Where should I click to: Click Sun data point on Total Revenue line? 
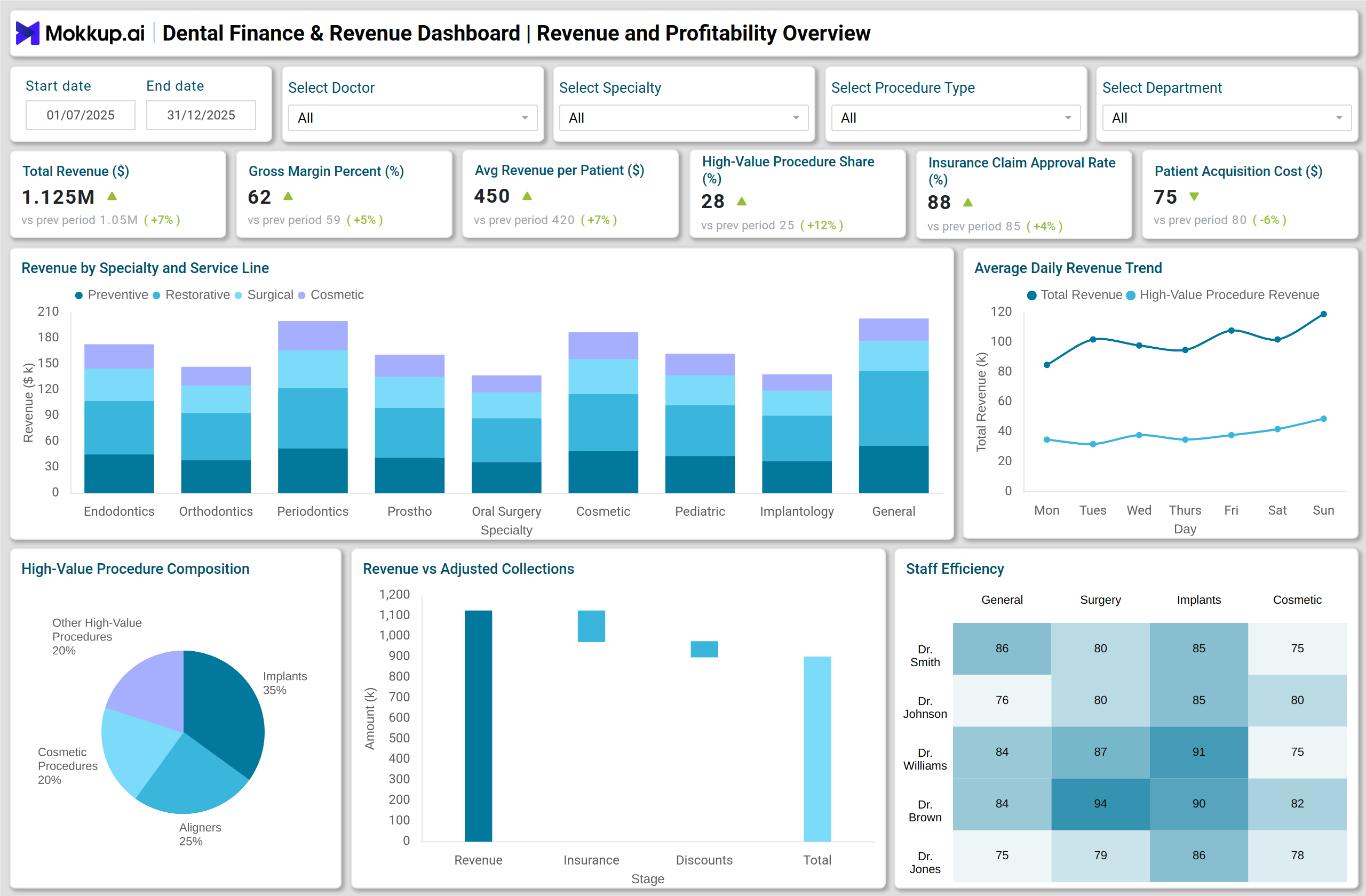1323,314
